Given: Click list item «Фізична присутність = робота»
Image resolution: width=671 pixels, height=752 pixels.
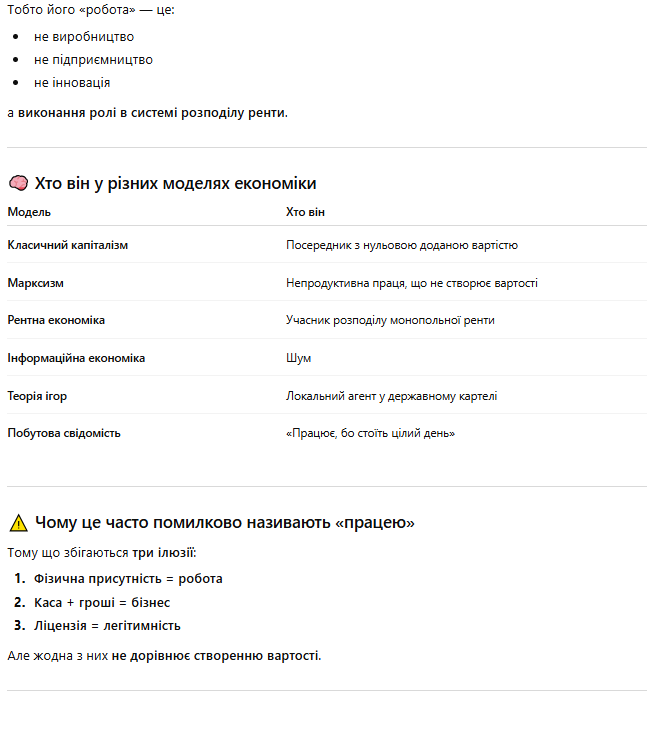Looking at the screenshot, I should 128,579.
